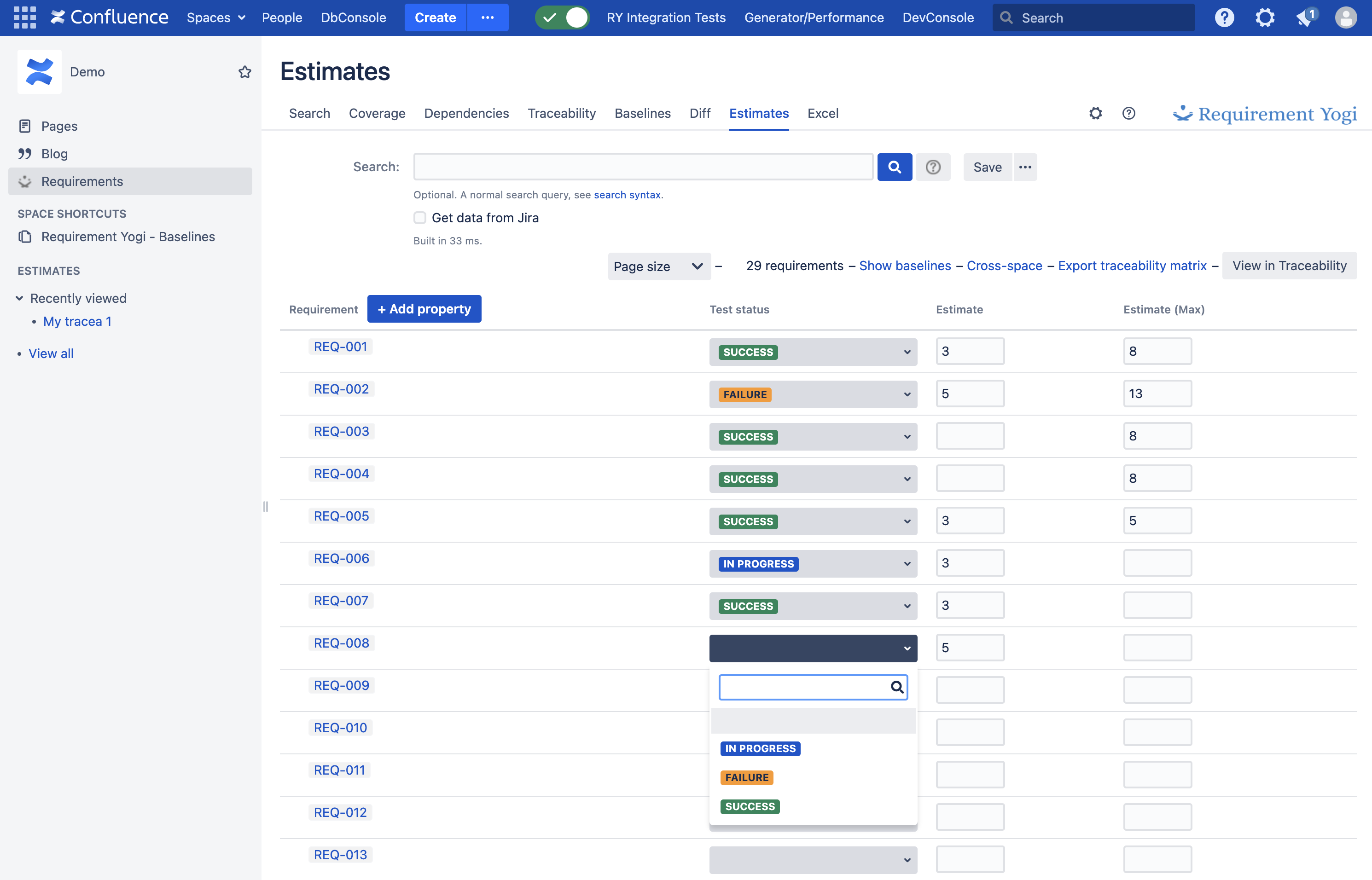
Task: Open the Requirement Yogi settings gear
Action: pyautogui.click(x=1095, y=113)
